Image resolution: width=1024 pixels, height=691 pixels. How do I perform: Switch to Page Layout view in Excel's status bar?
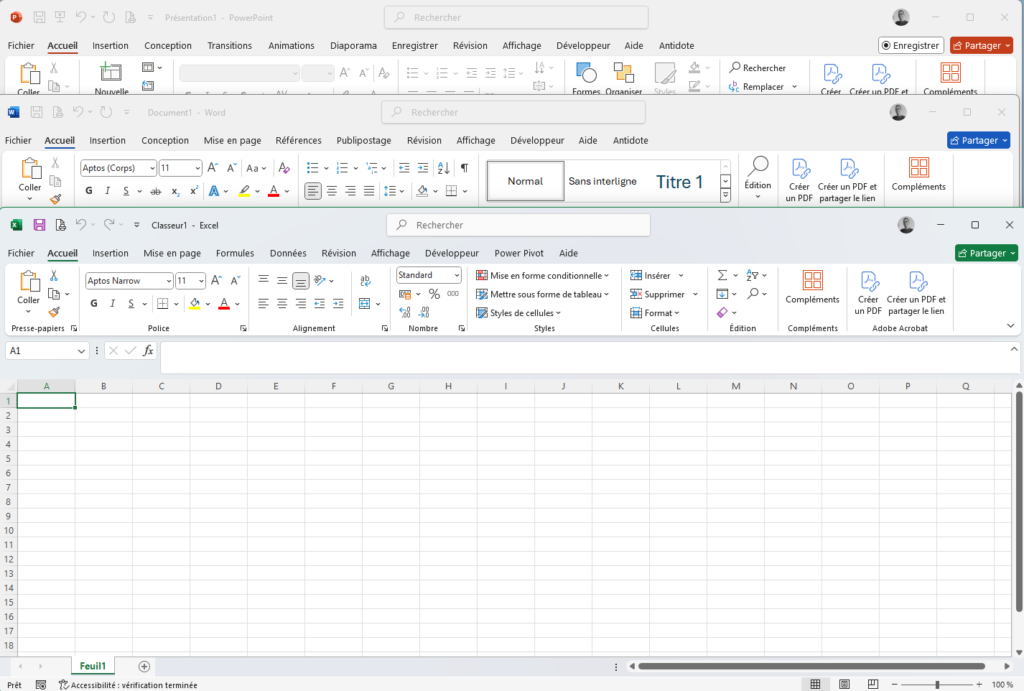pos(844,684)
